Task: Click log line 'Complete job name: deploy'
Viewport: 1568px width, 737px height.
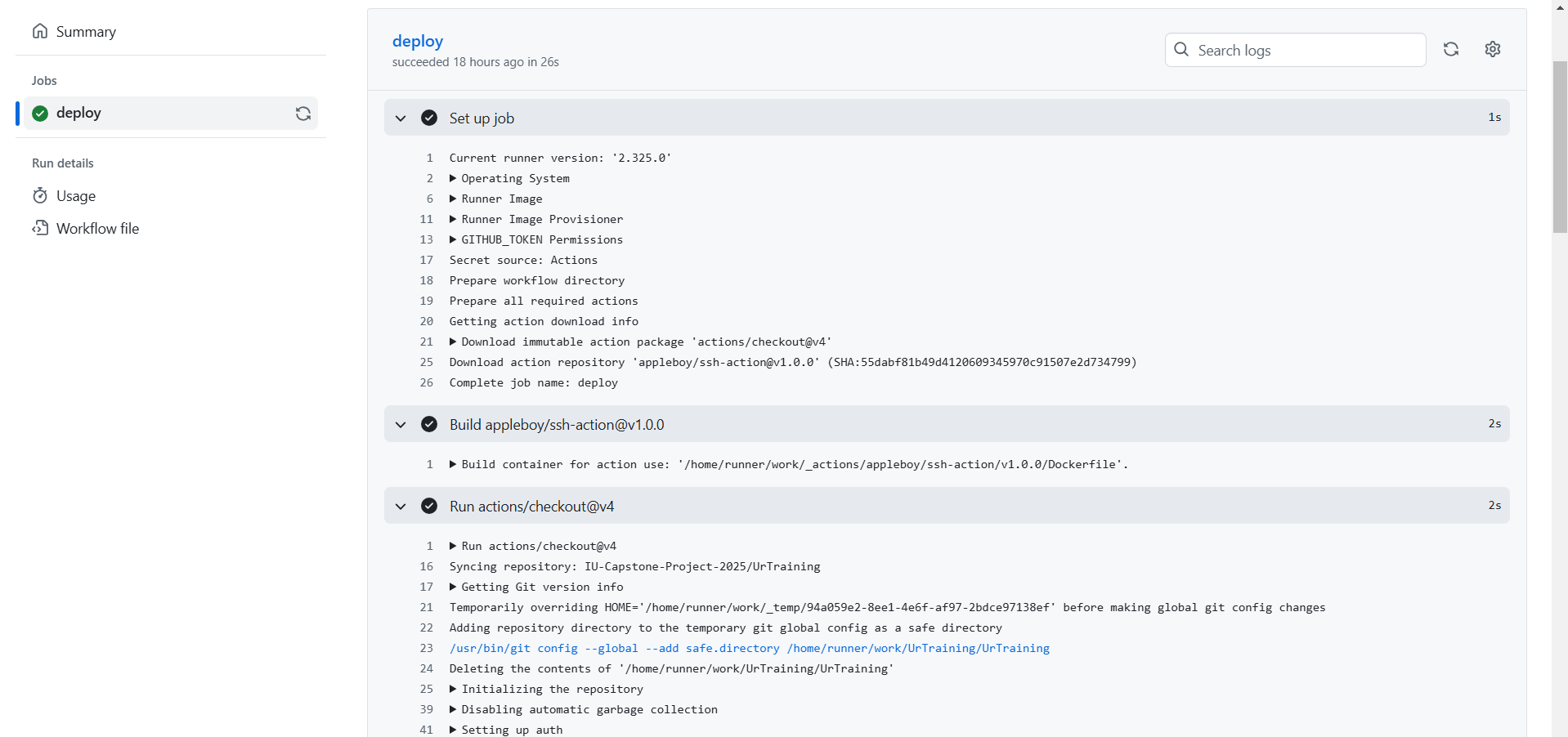Action: point(534,382)
